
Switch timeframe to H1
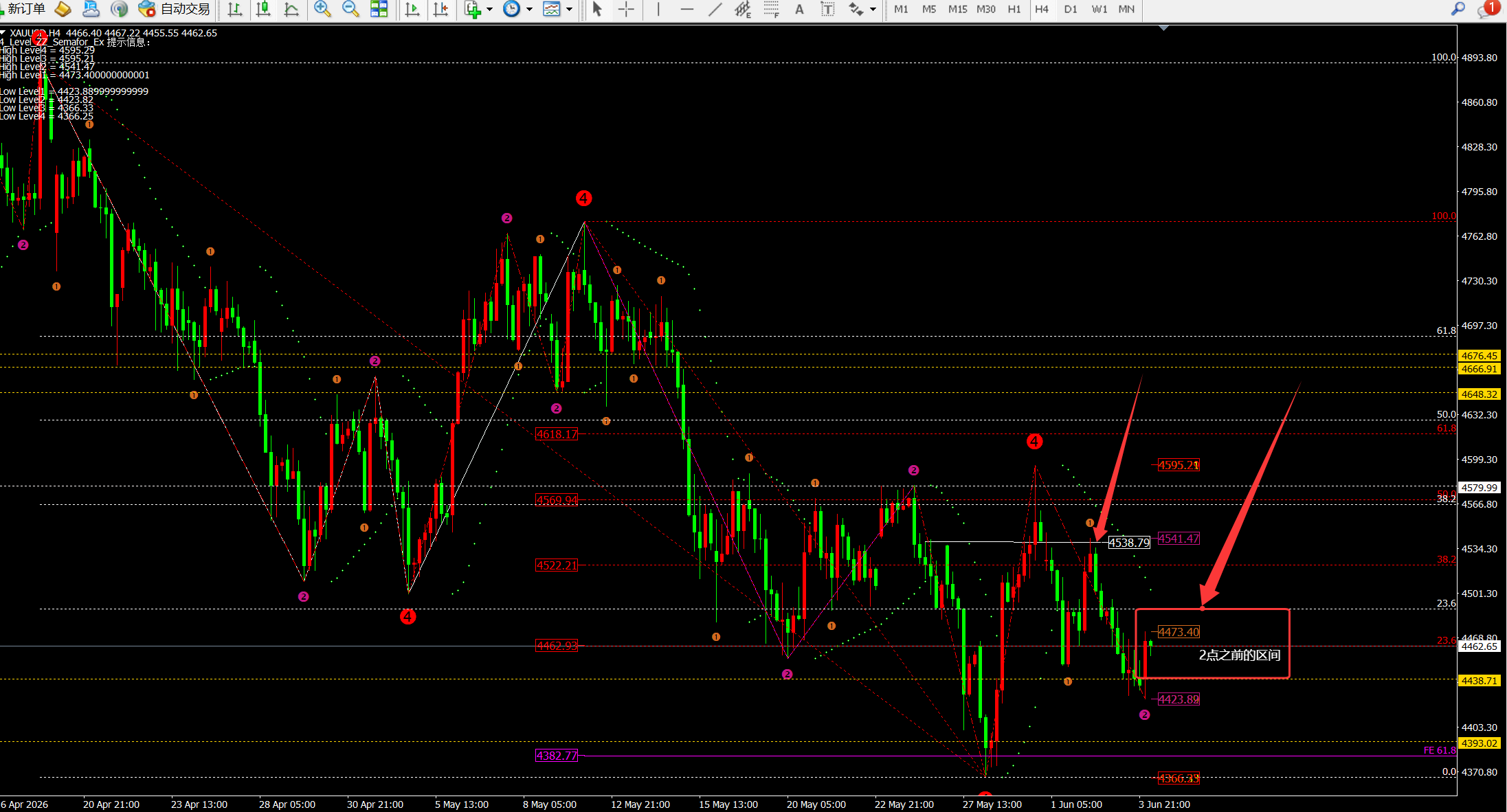point(1014,9)
